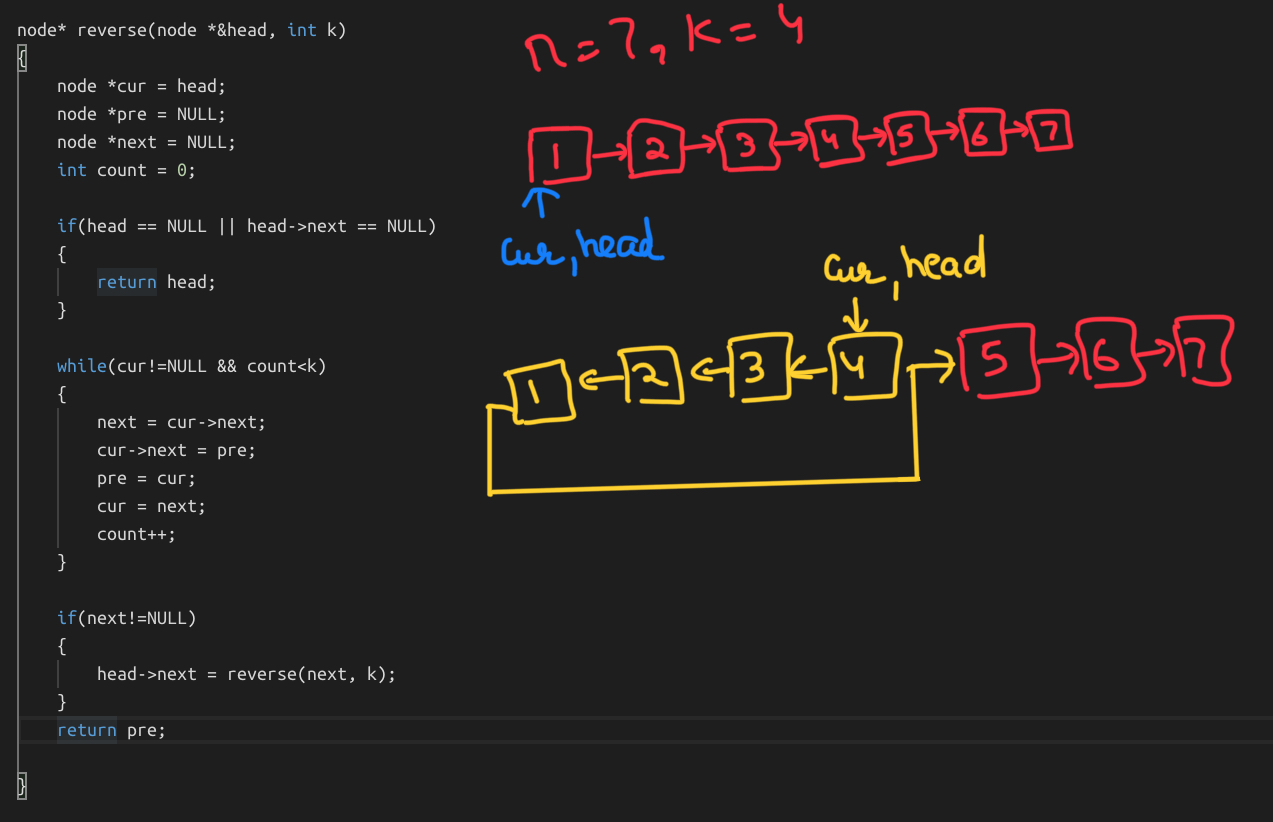Click the 'node *pre = NULL;' declaration
This screenshot has width=1273, height=822.
tap(141, 114)
